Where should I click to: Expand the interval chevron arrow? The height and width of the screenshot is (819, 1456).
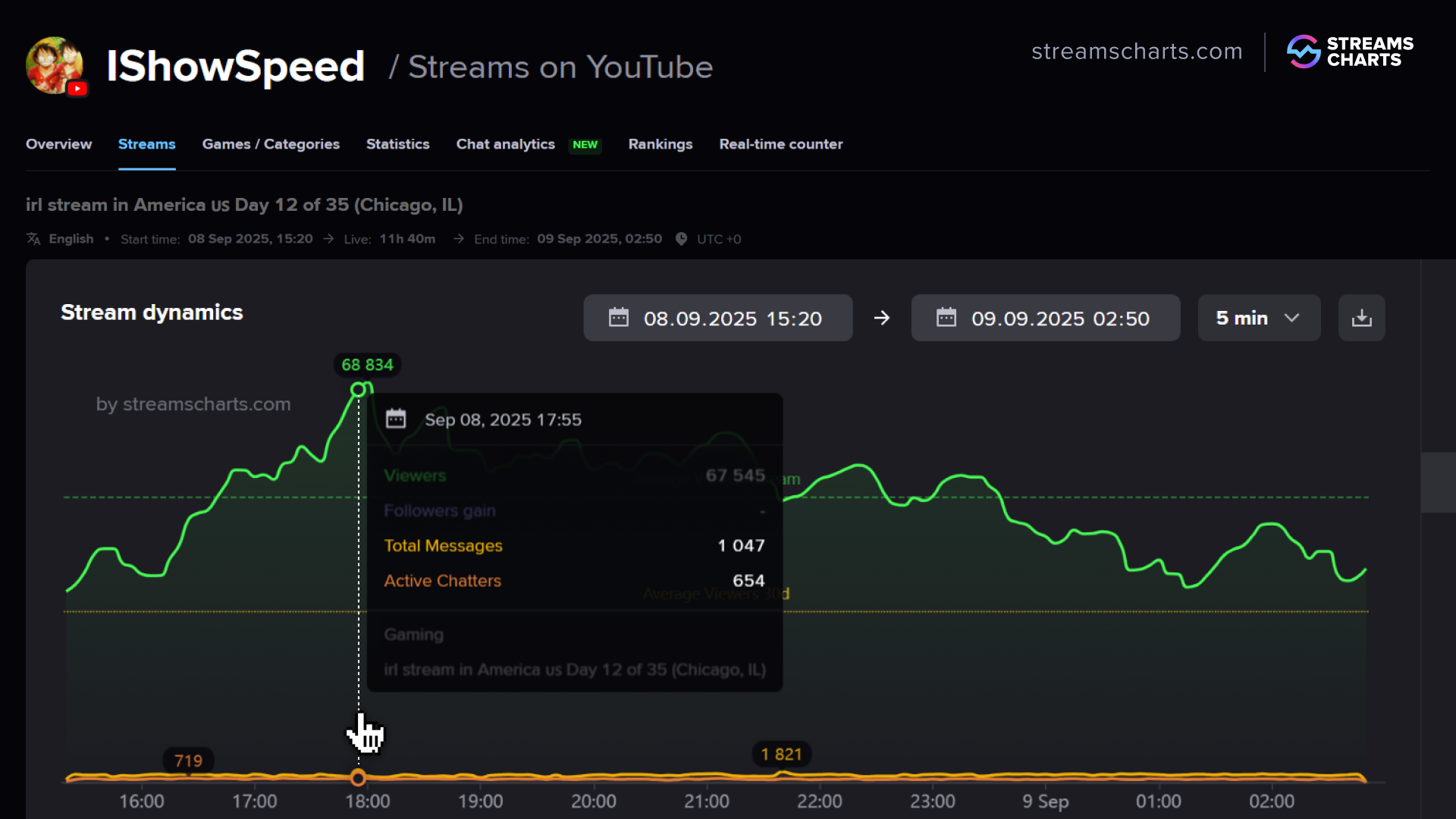1291,318
